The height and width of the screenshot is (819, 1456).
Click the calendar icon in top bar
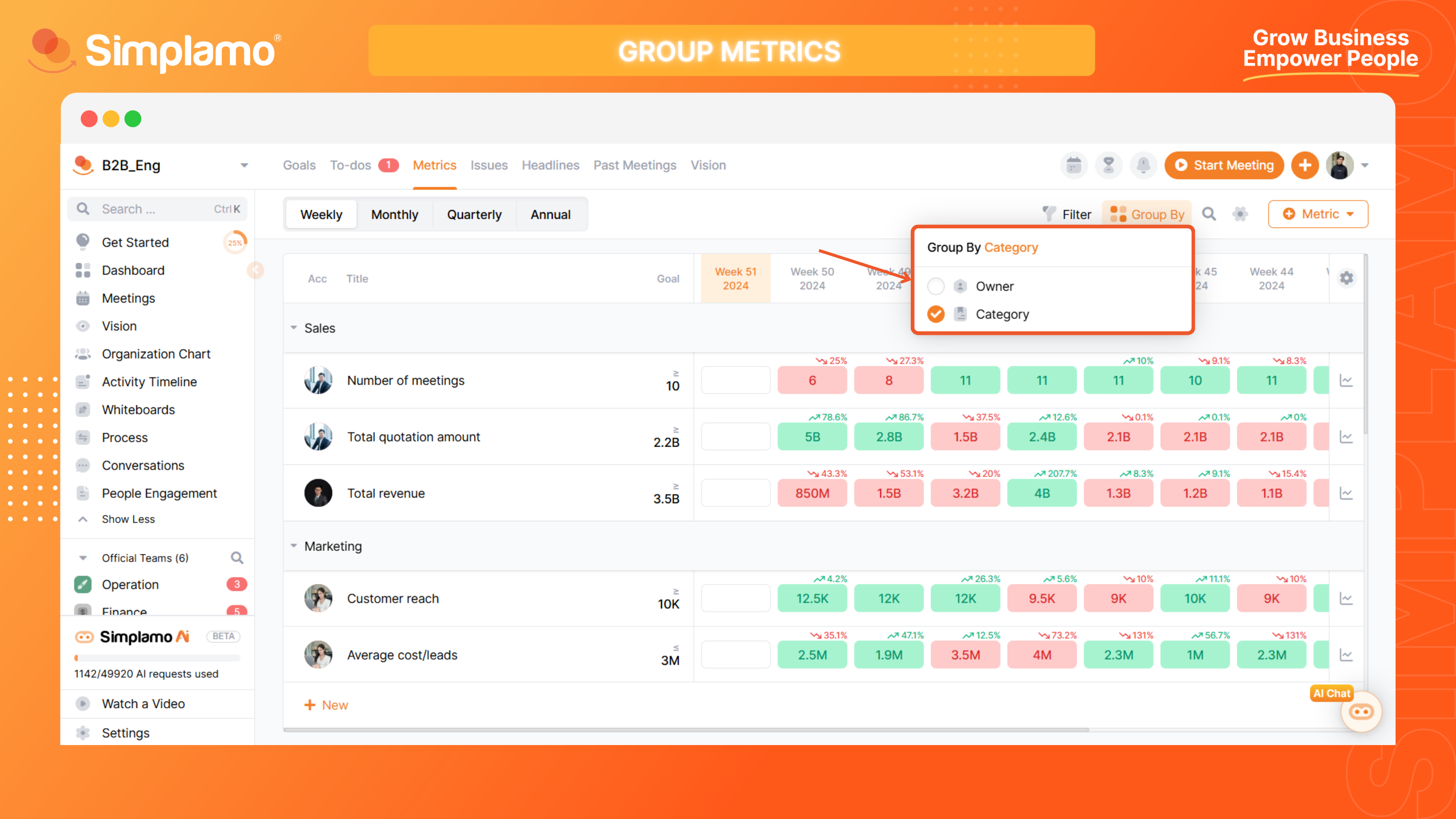pyautogui.click(x=1073, y=165)
